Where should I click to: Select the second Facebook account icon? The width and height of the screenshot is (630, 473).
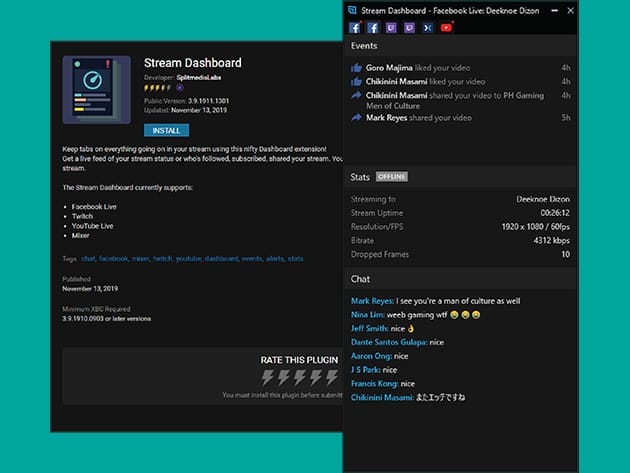(x=373, y=28)
